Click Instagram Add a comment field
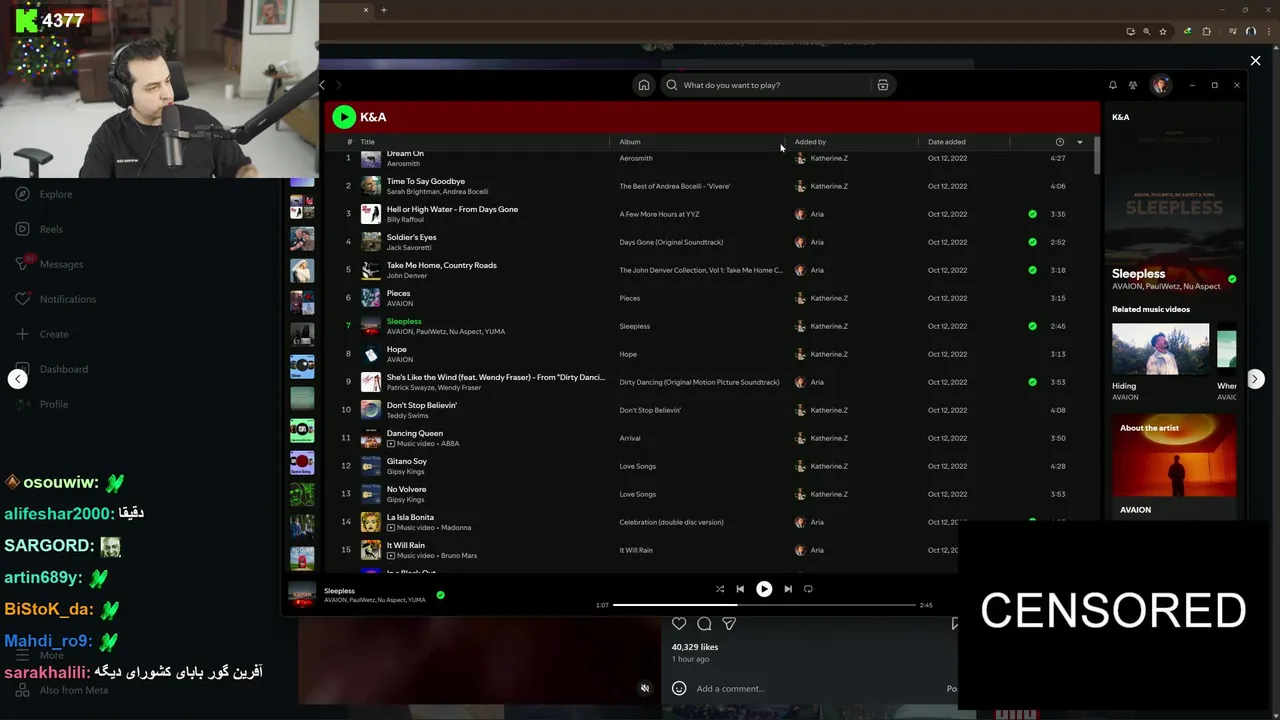Image resolution: width=1280 pixels, height=720 pixels. tap(815, 688)
